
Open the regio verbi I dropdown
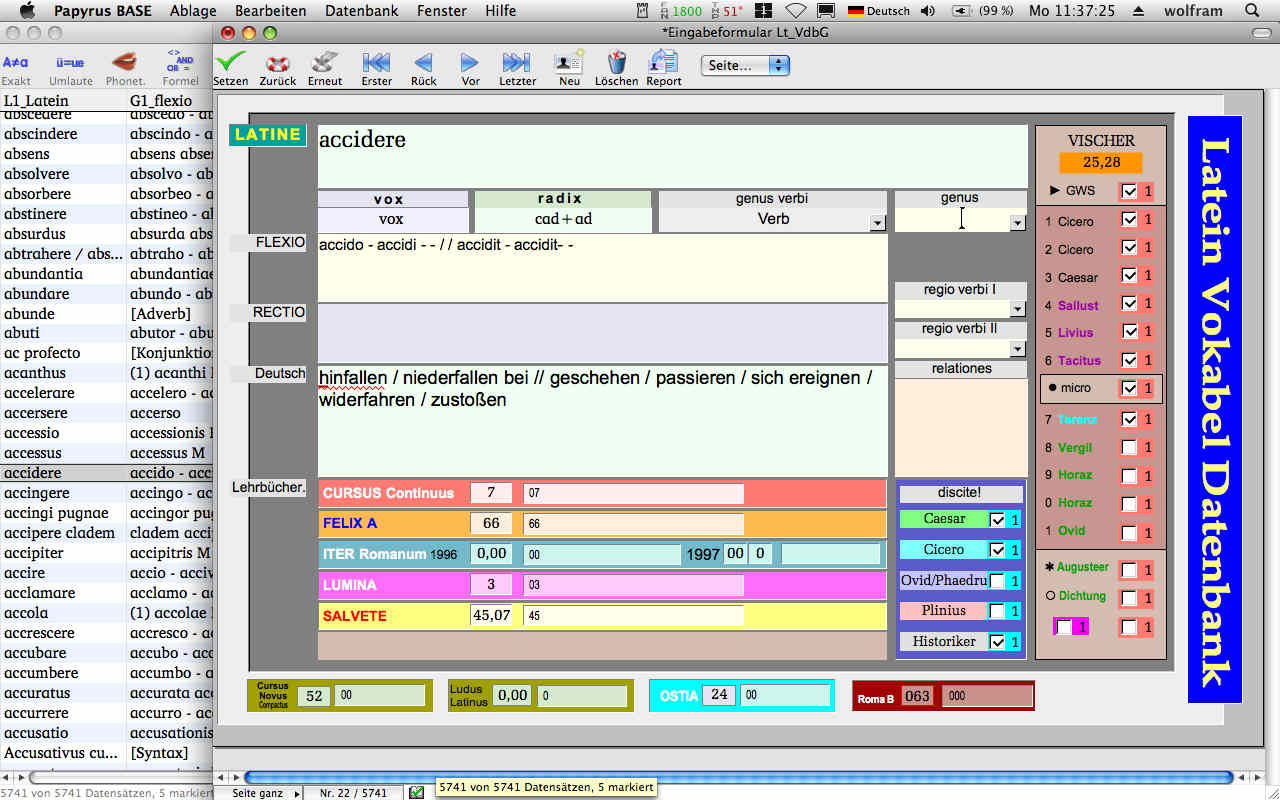(x=1018, y=310)
